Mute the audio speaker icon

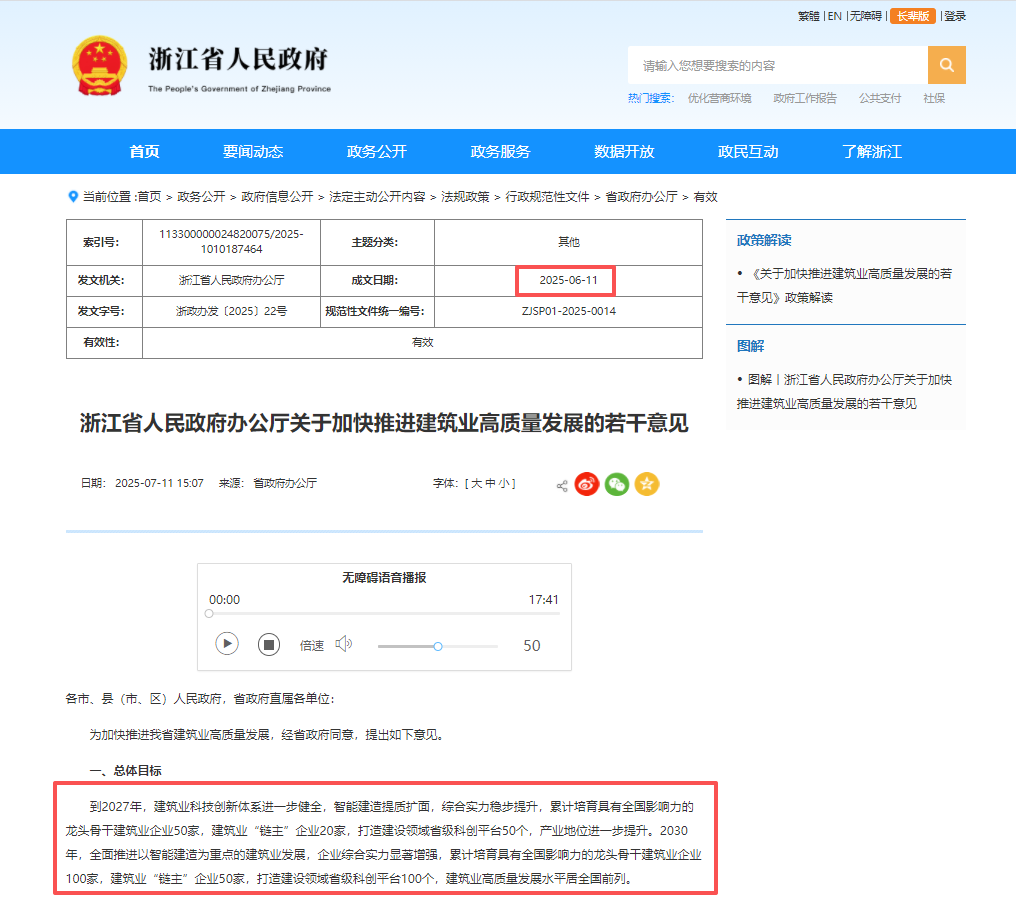344,644
